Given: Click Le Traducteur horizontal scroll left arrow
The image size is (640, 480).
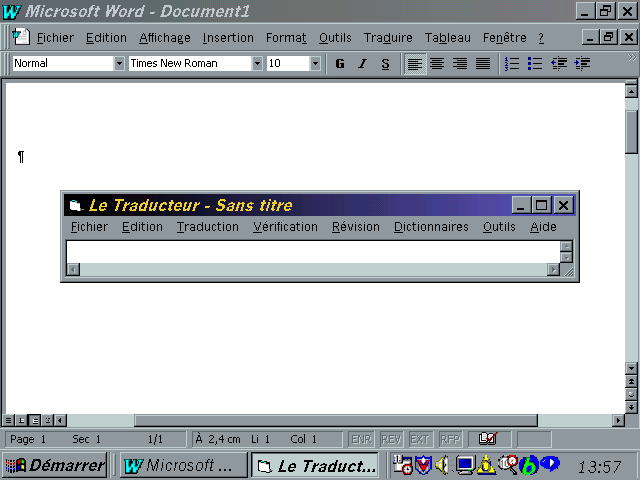Looking at the screenshot, I should point(73,269).
